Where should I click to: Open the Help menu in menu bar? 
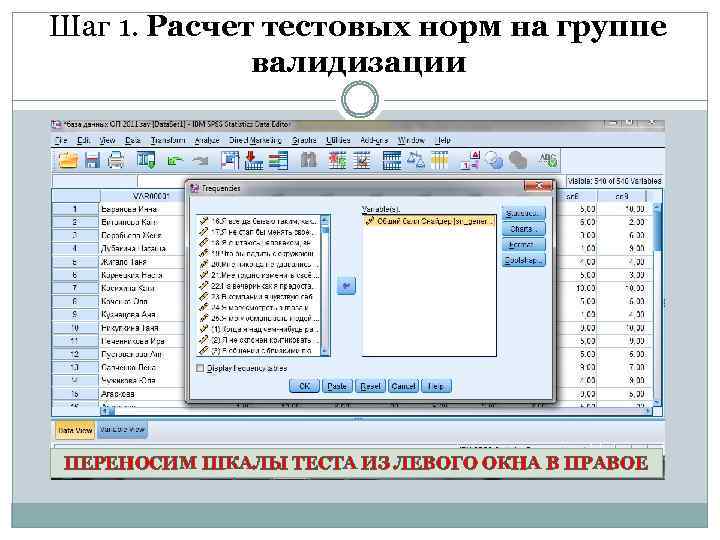pyautogui.click(x=443, y=140)
